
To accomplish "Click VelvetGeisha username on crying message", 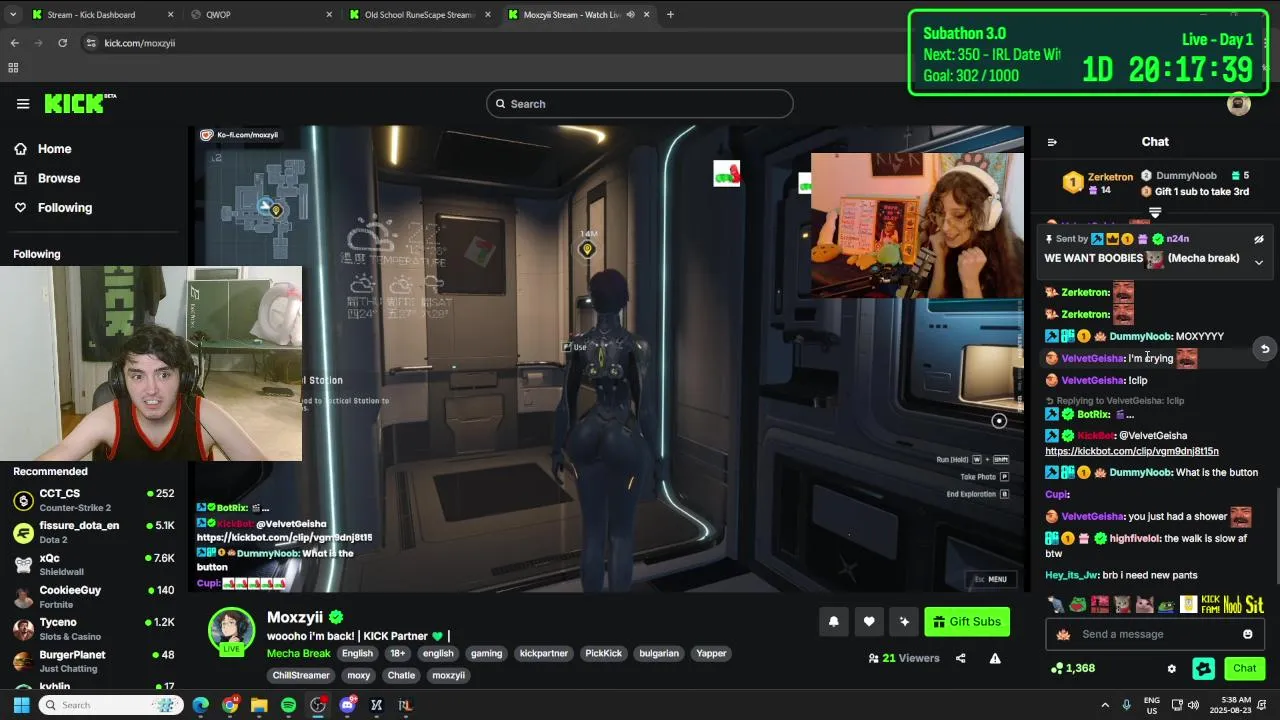I will [x=1093, y=358].
